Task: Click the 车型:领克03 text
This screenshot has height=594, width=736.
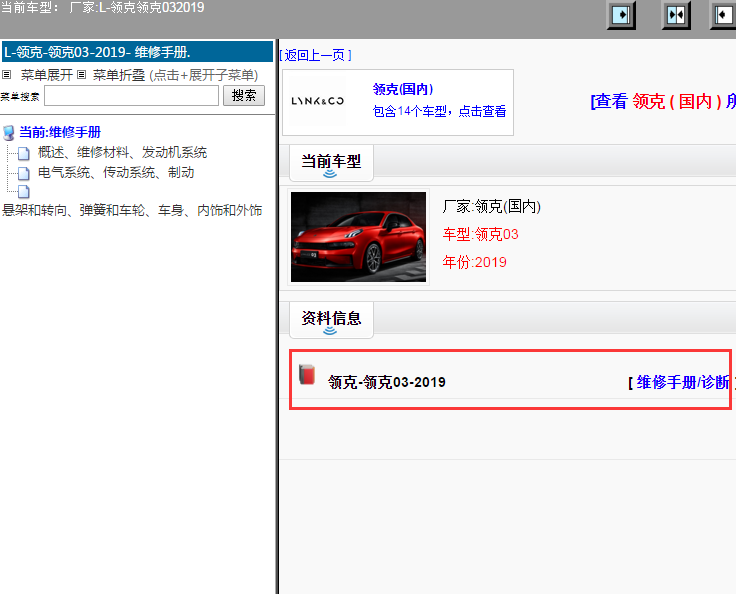Action: (481, 234)
